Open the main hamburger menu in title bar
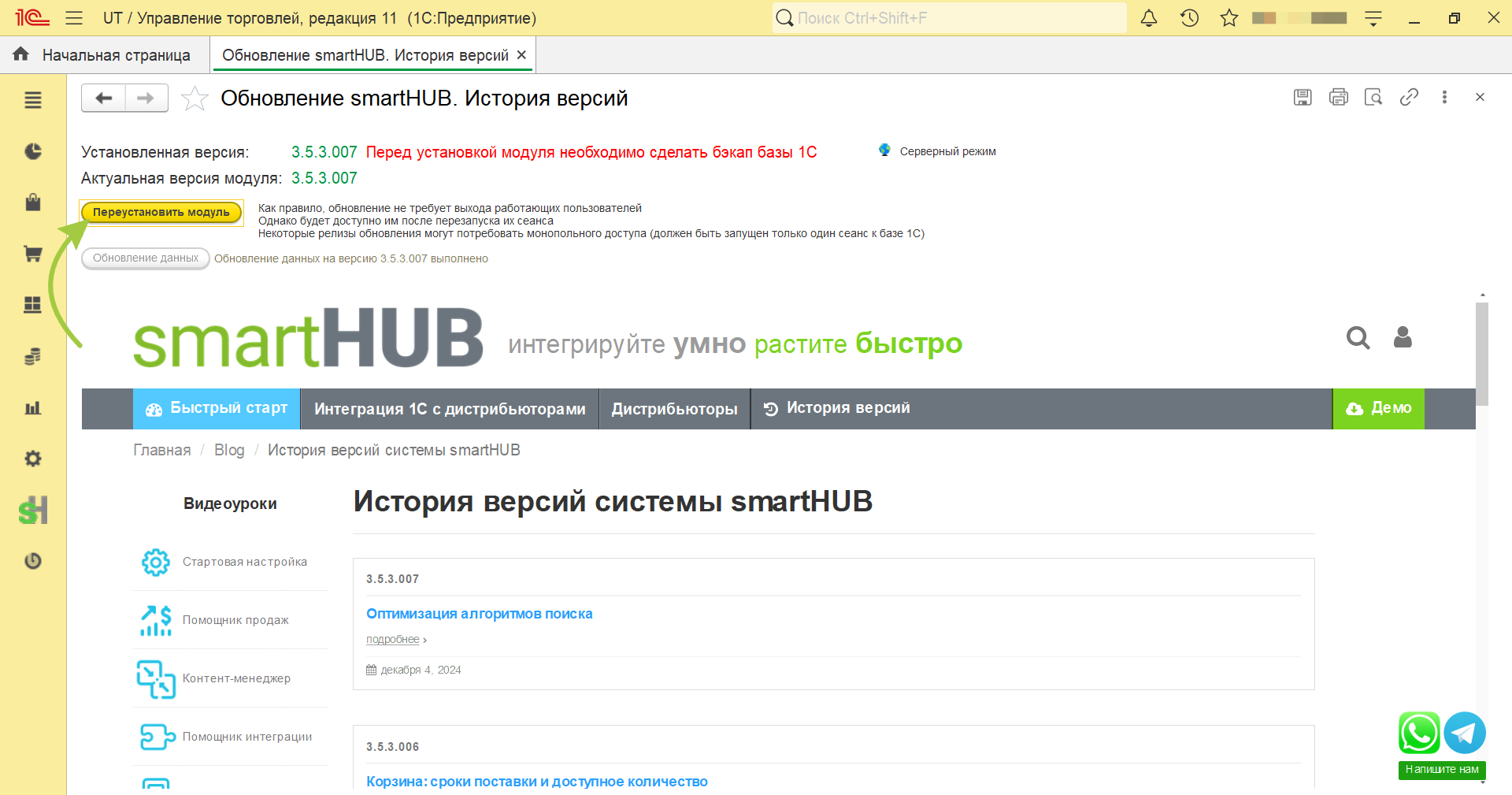1512x795 pixels. tap(74, 17)
